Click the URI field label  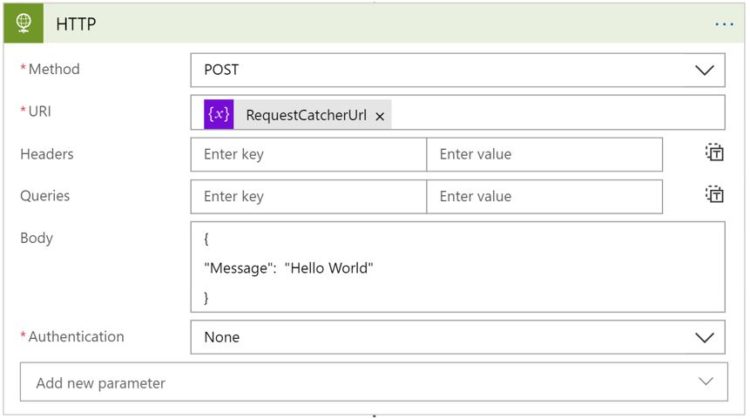coord(39,111)
